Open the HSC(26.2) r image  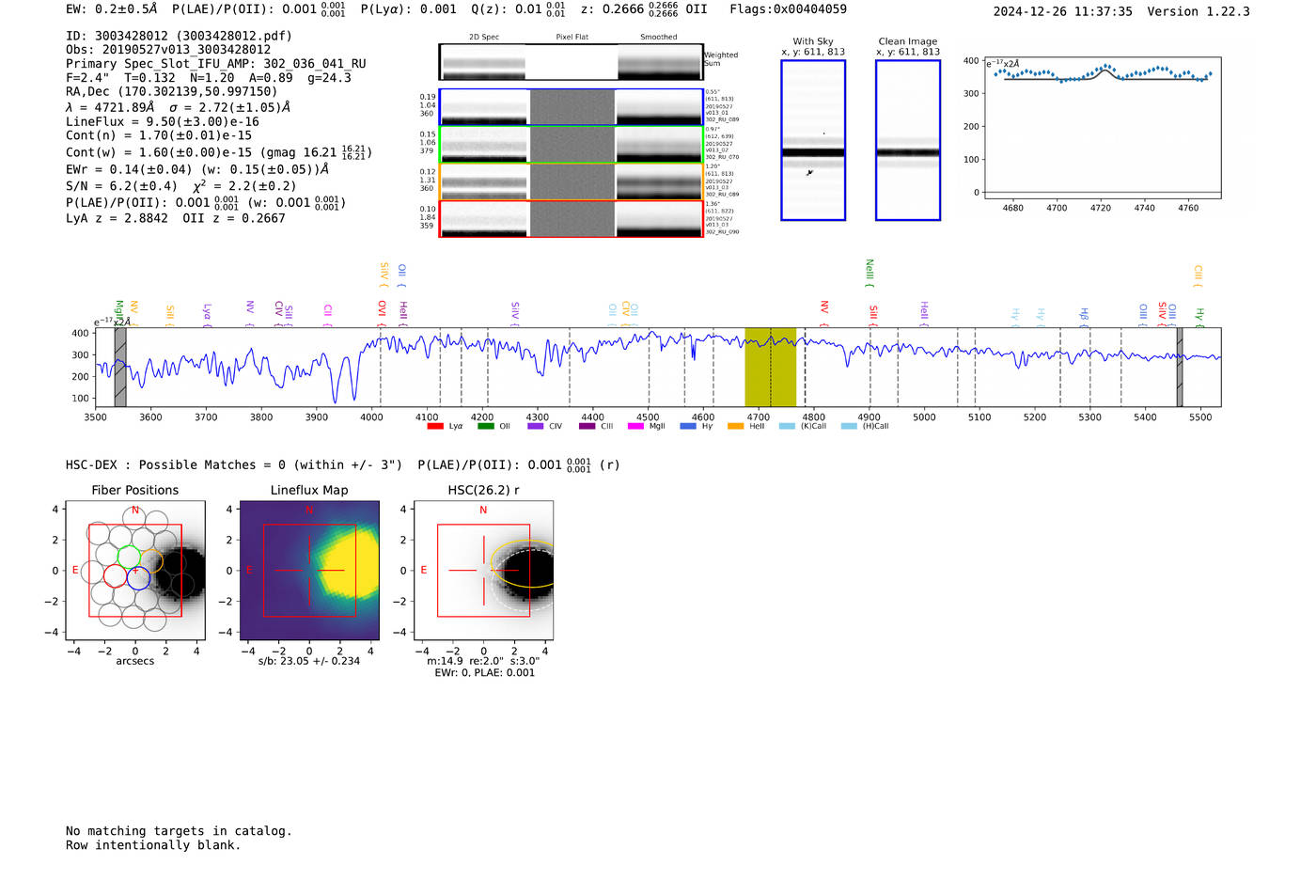483,571
